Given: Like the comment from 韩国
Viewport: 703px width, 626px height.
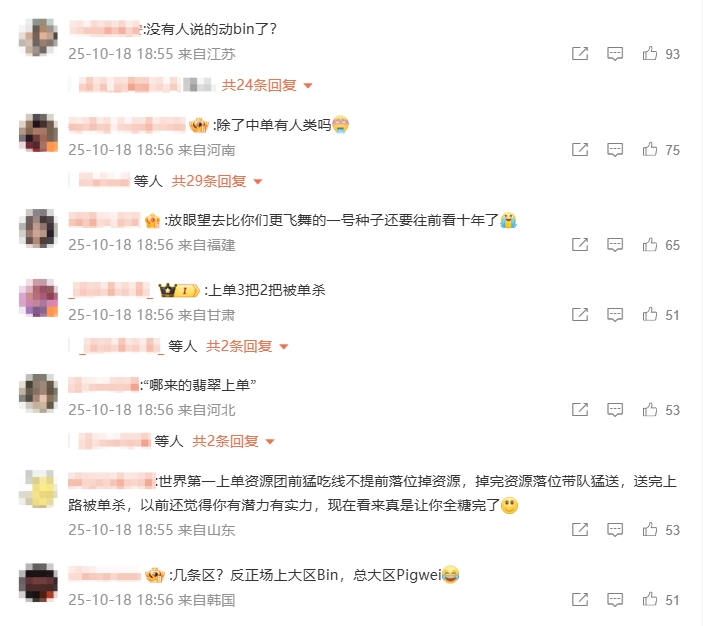Looking at the screenshot, I should [x=650, y=600].
